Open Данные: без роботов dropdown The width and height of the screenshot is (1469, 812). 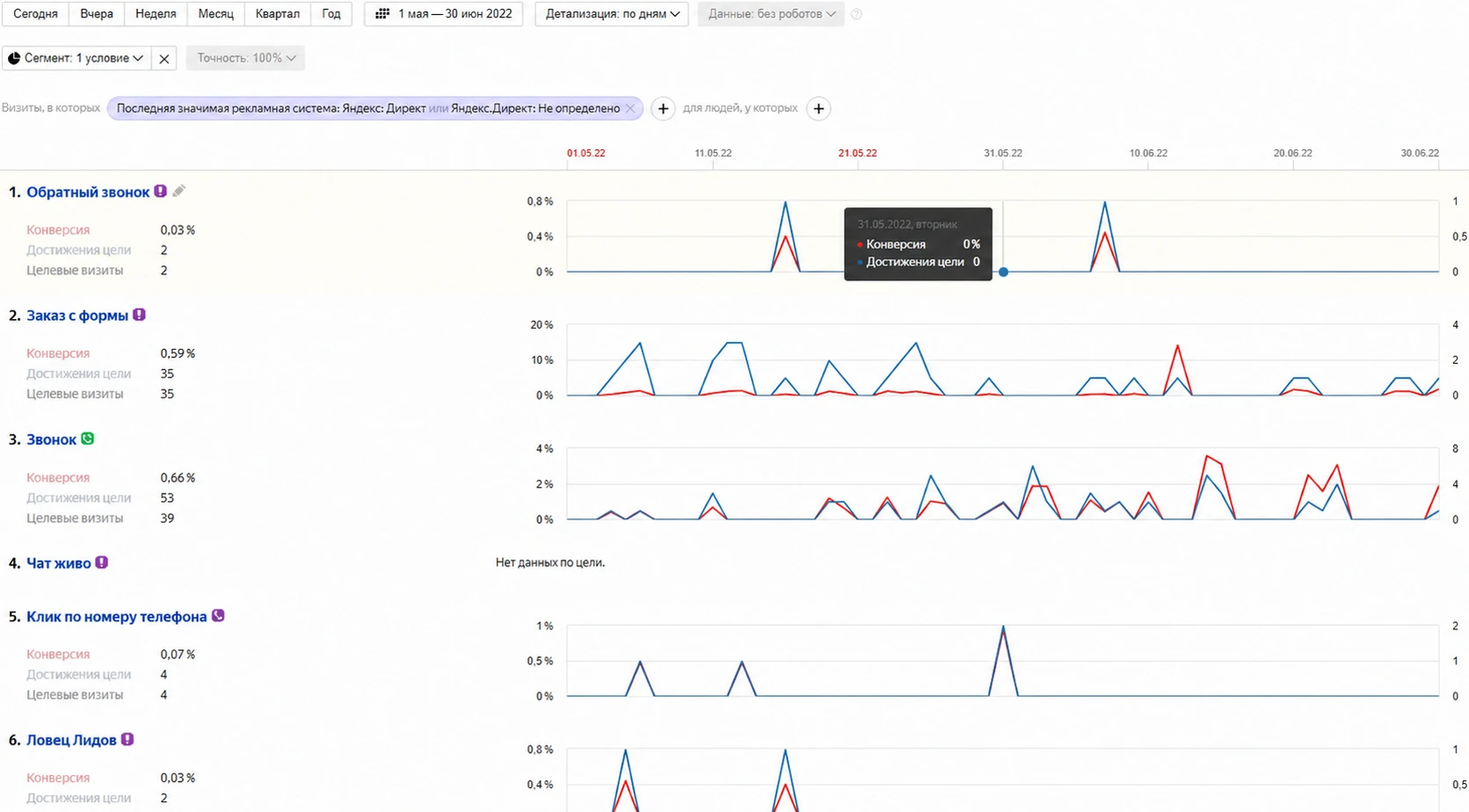click(x=771, y=14)
